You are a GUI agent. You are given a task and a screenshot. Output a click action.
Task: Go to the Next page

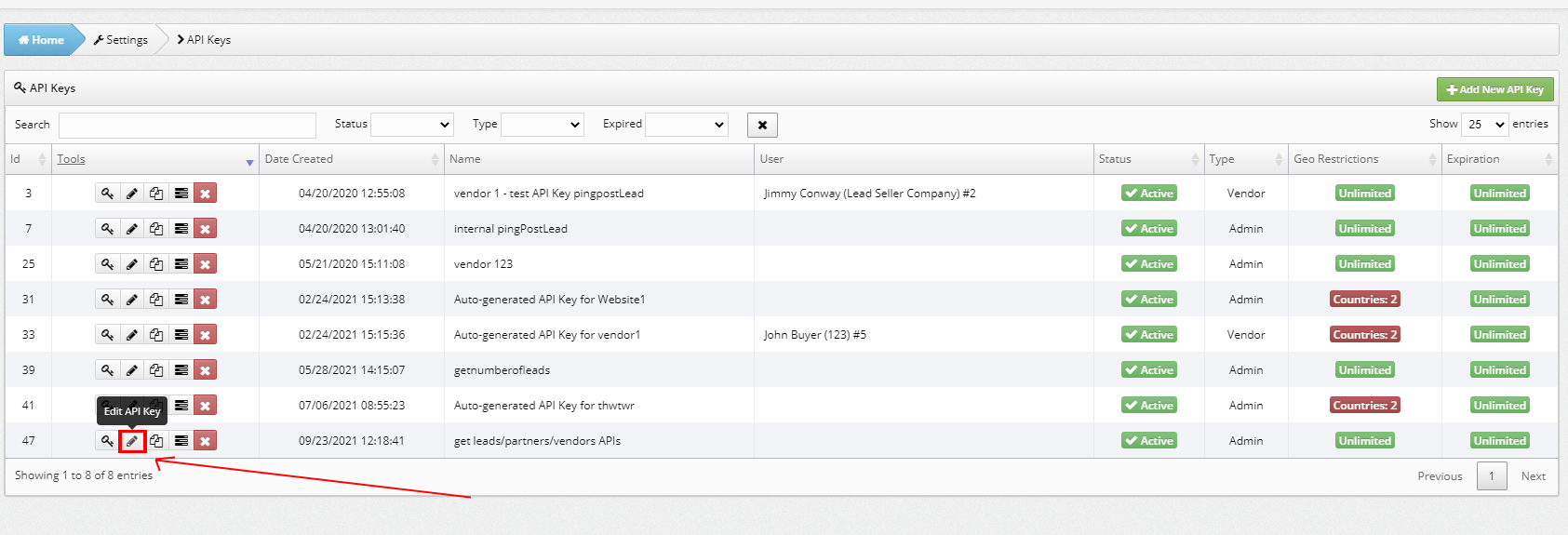click(1533, 476)
